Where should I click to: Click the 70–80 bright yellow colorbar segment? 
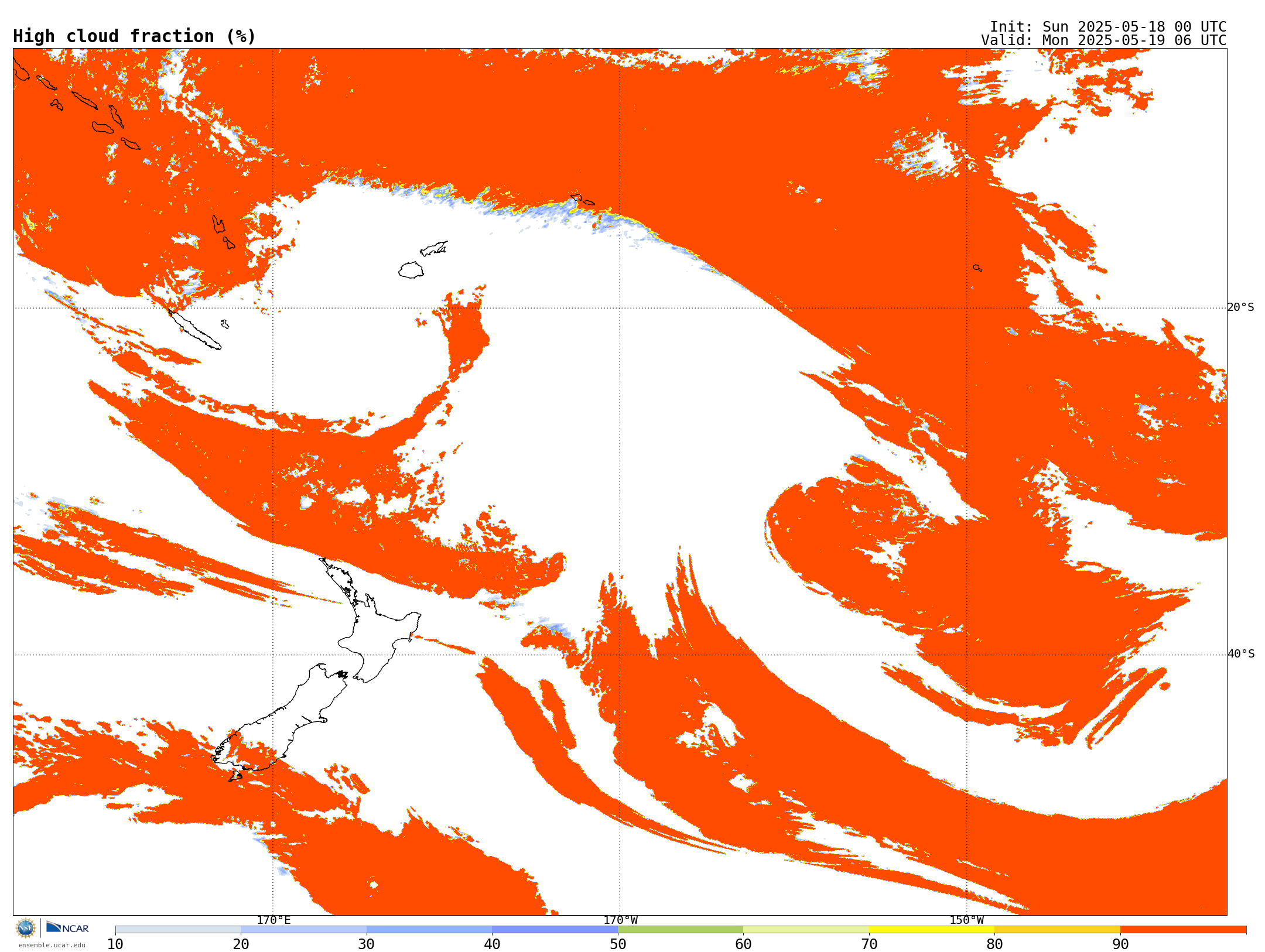(932, 929)
